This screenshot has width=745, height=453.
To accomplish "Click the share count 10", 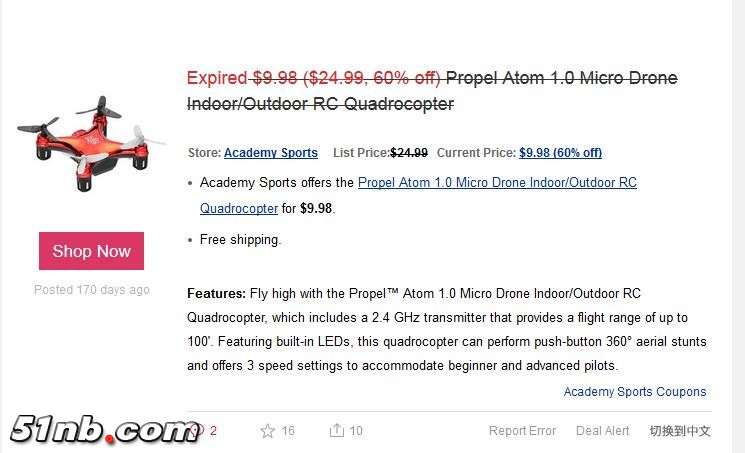I will coord(356,431).
